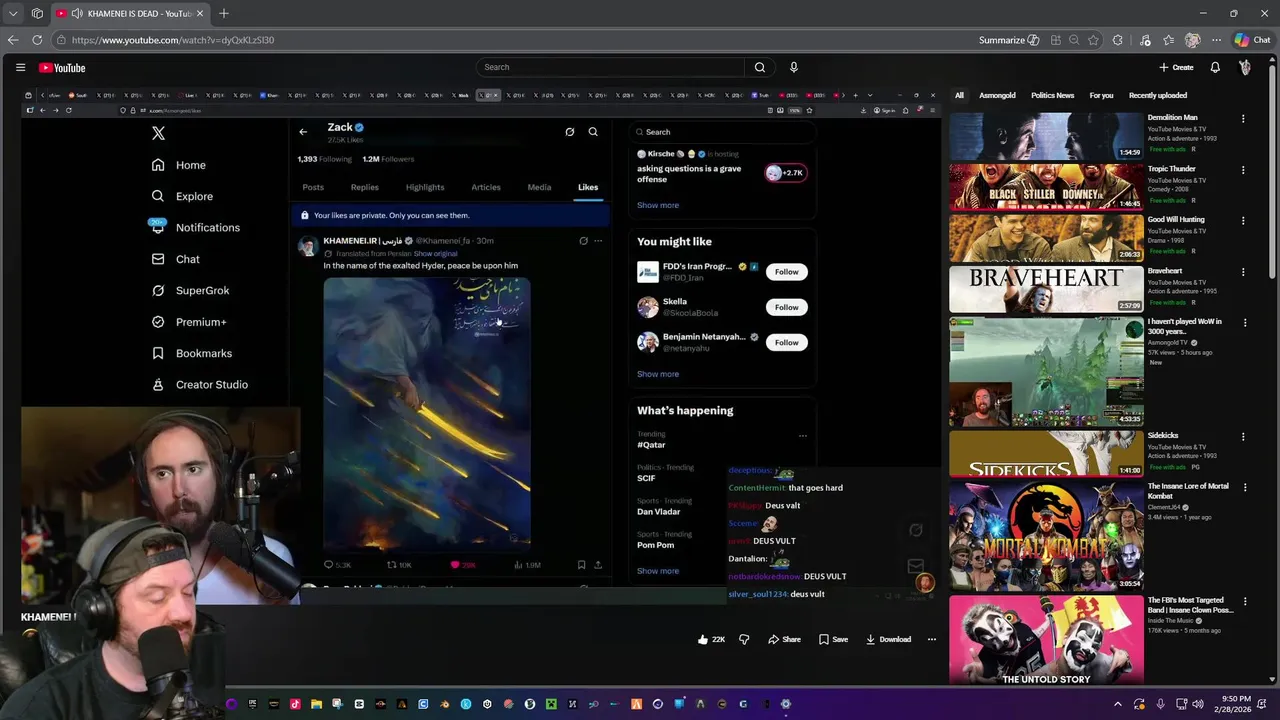Open the Mortal Kombat thumbnail
The width and height of the screenshot is (1280, 720).
(x=1046, y=536)
